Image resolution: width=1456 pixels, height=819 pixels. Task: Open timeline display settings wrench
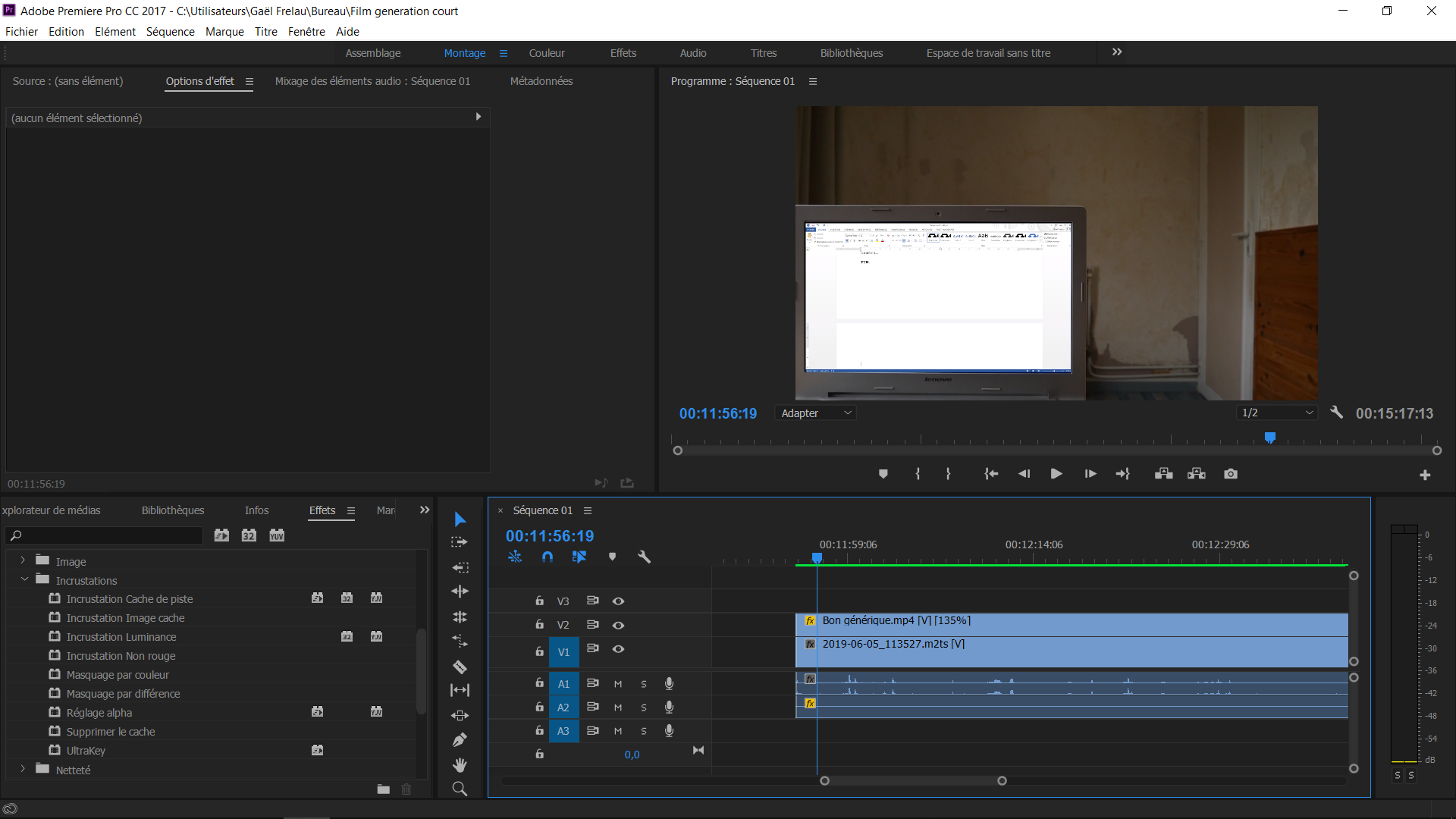click(x=644, y=557)
